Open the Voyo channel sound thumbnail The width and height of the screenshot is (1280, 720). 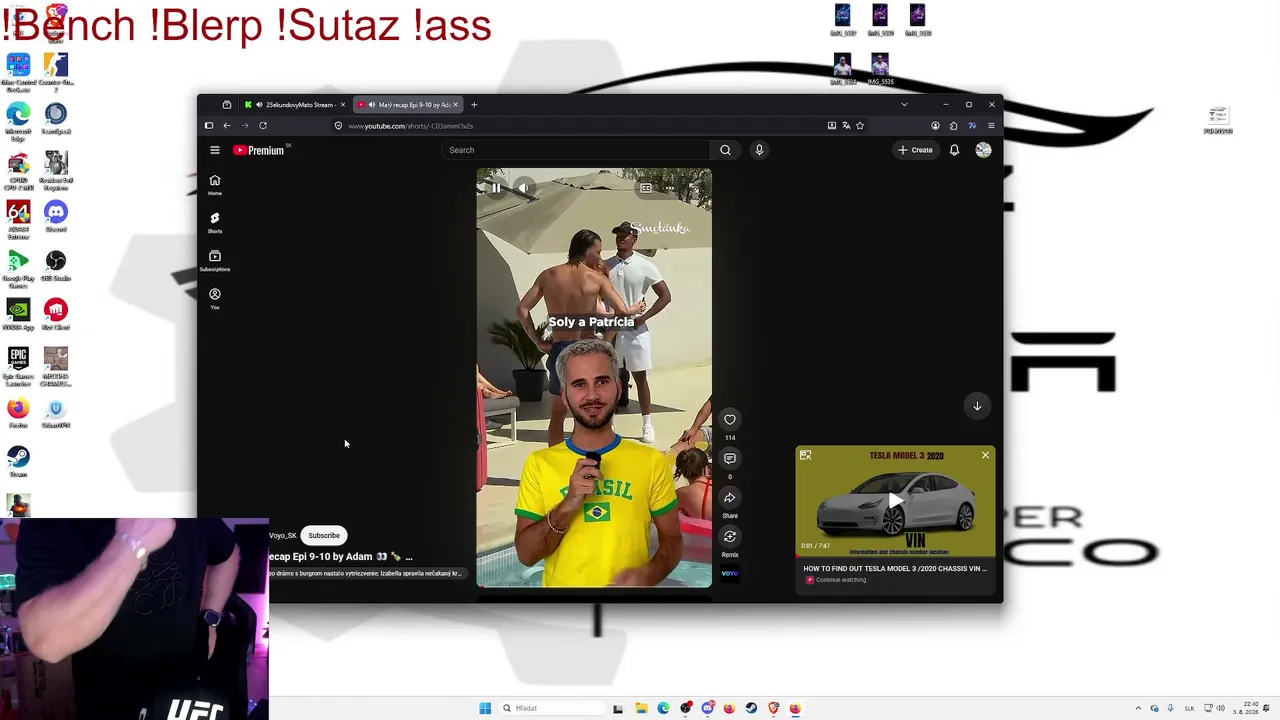pos(730,573)
